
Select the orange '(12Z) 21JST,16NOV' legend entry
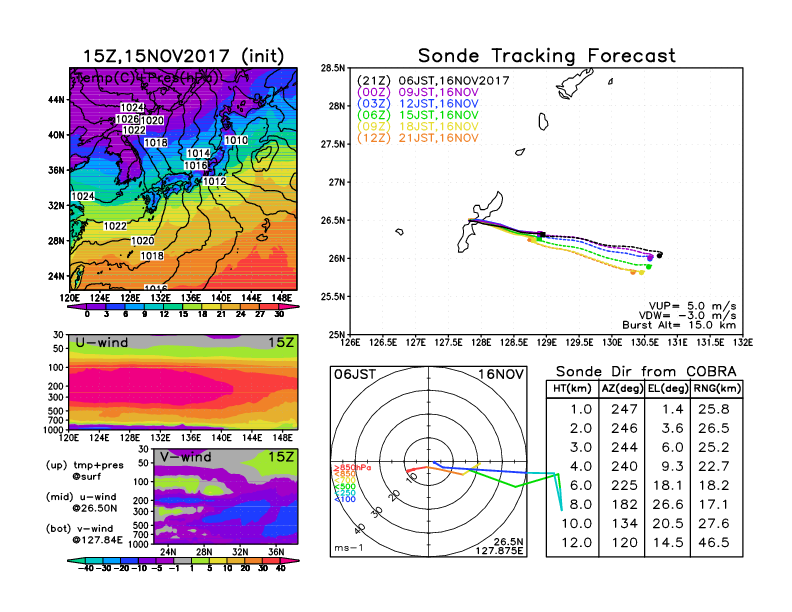click(418, 138)
